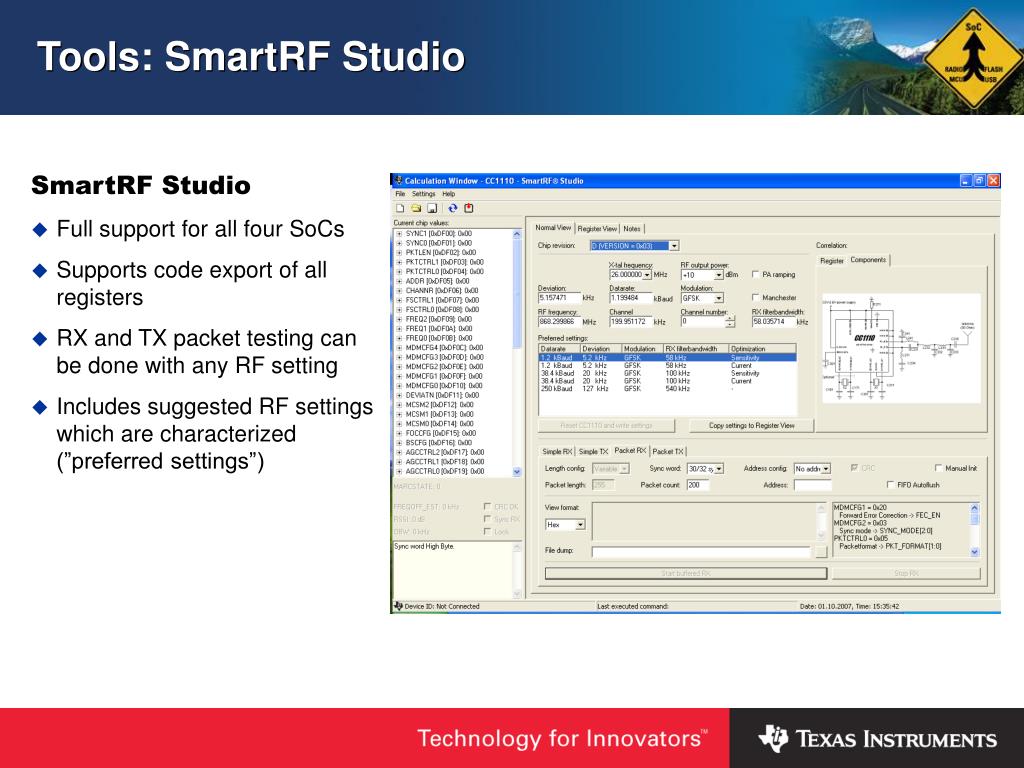Viewport: 1024px width, 768px height.
Task: Select the 250 kBaud preferred setting row
Action: coord(667,389)
